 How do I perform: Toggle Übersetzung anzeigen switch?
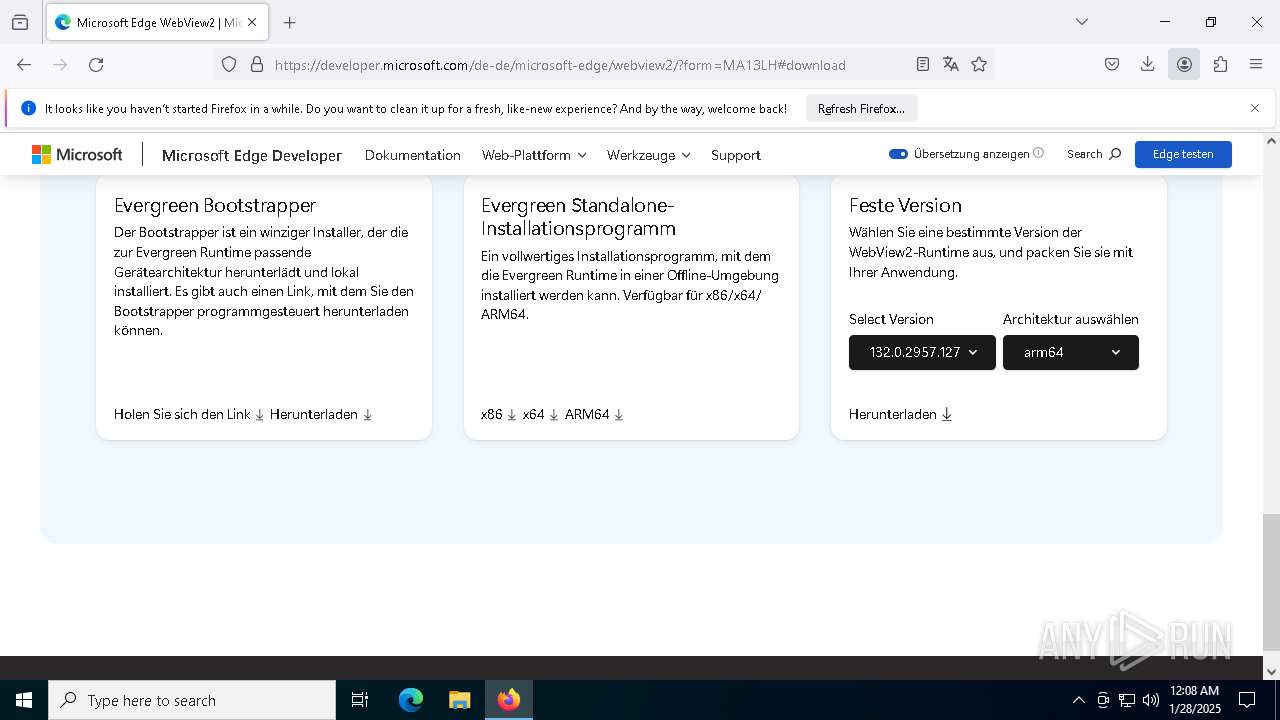click(898, 154)
